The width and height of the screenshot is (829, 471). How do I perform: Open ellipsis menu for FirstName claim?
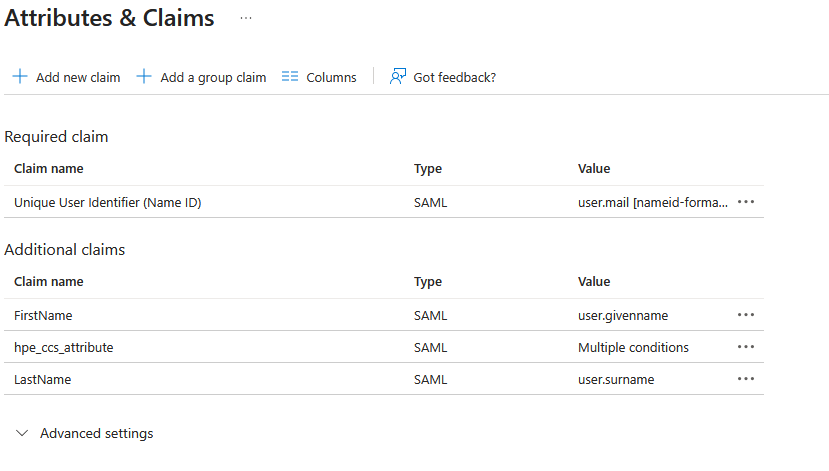745,315
